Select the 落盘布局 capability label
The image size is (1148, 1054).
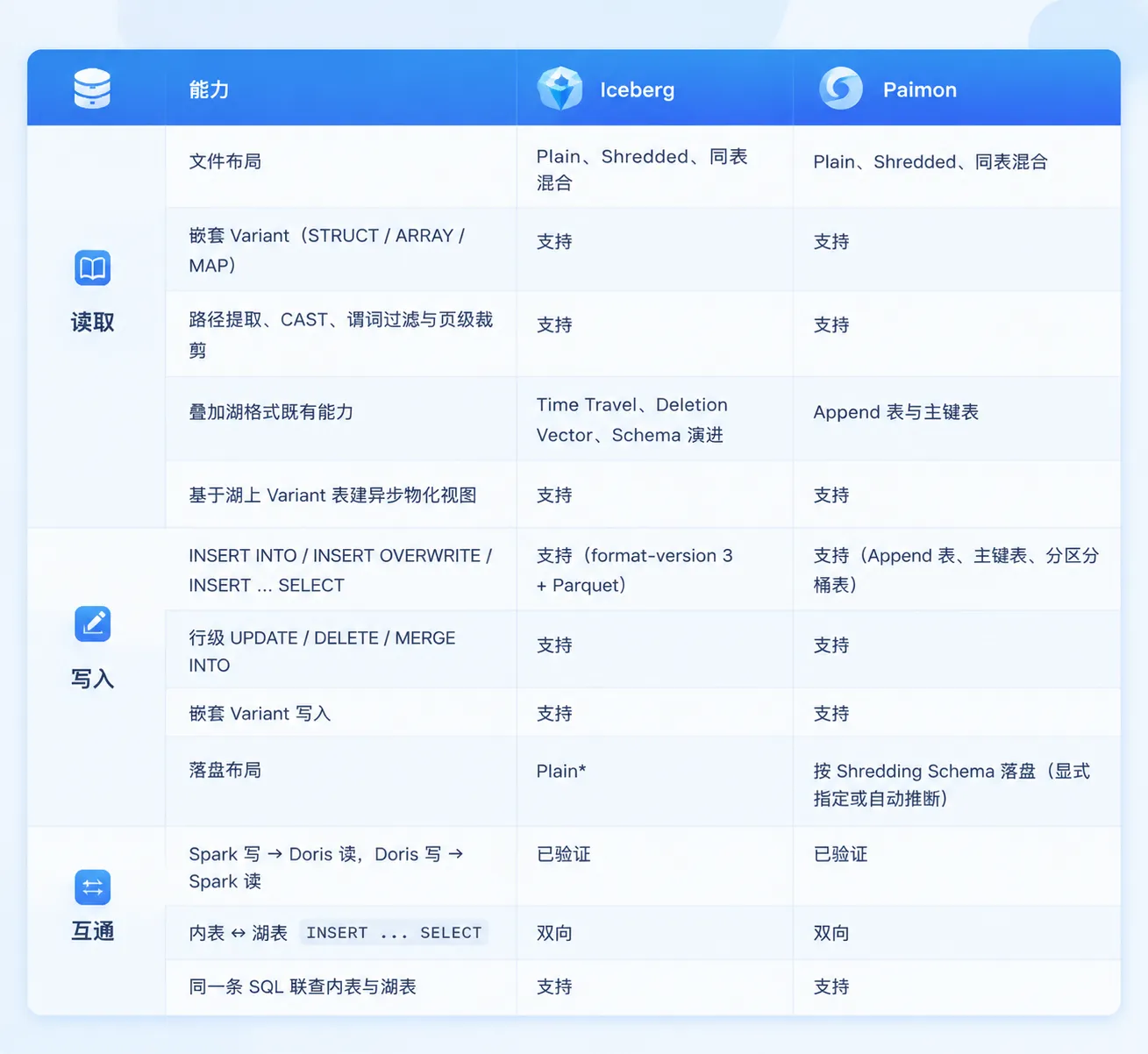[225, 770]
